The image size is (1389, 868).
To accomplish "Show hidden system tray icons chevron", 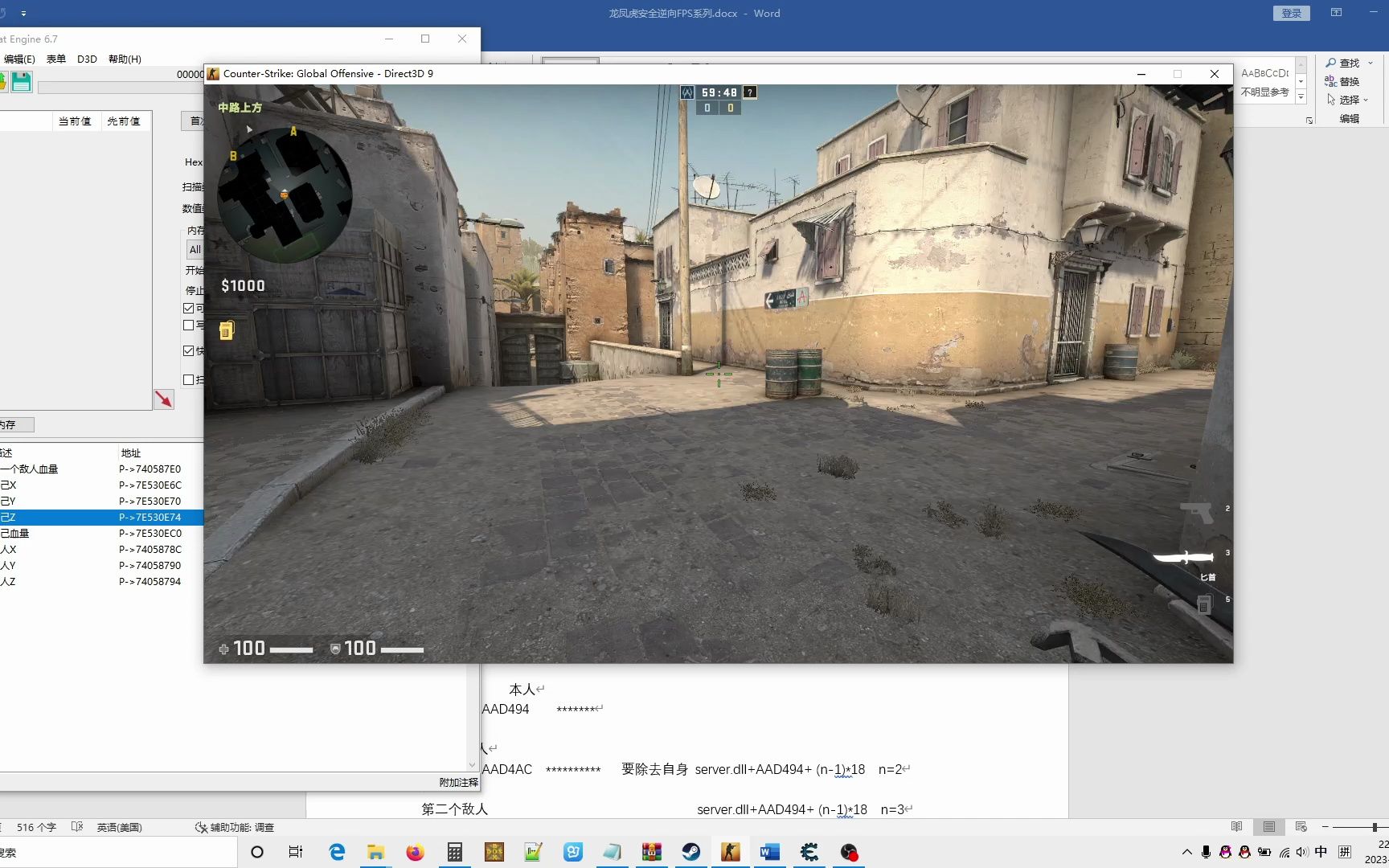I will coord(1186,852).
